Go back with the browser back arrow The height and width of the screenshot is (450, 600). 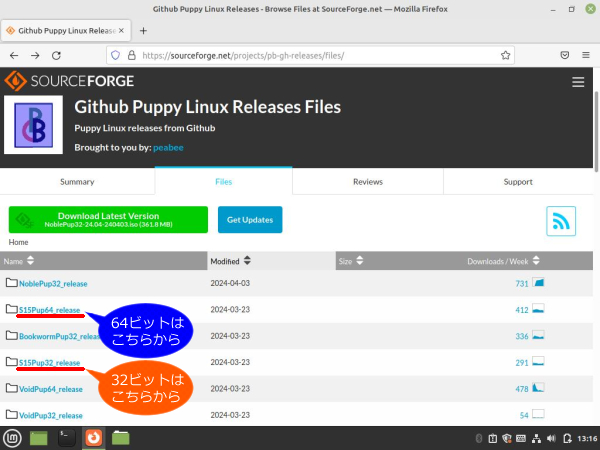(x=14, y=55)
